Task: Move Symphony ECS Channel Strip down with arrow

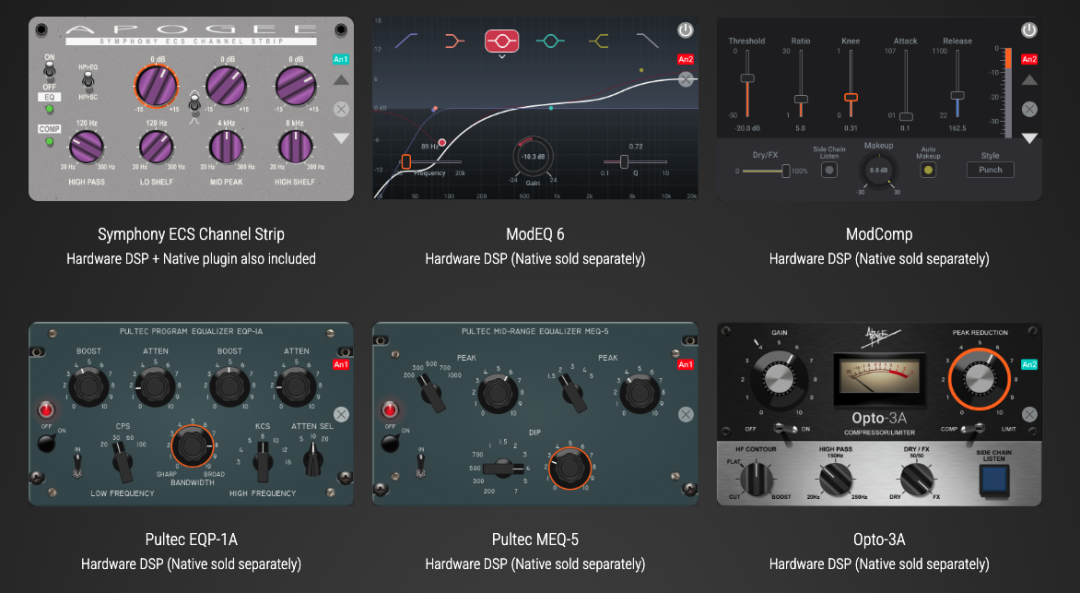Action: pos(341,138)
